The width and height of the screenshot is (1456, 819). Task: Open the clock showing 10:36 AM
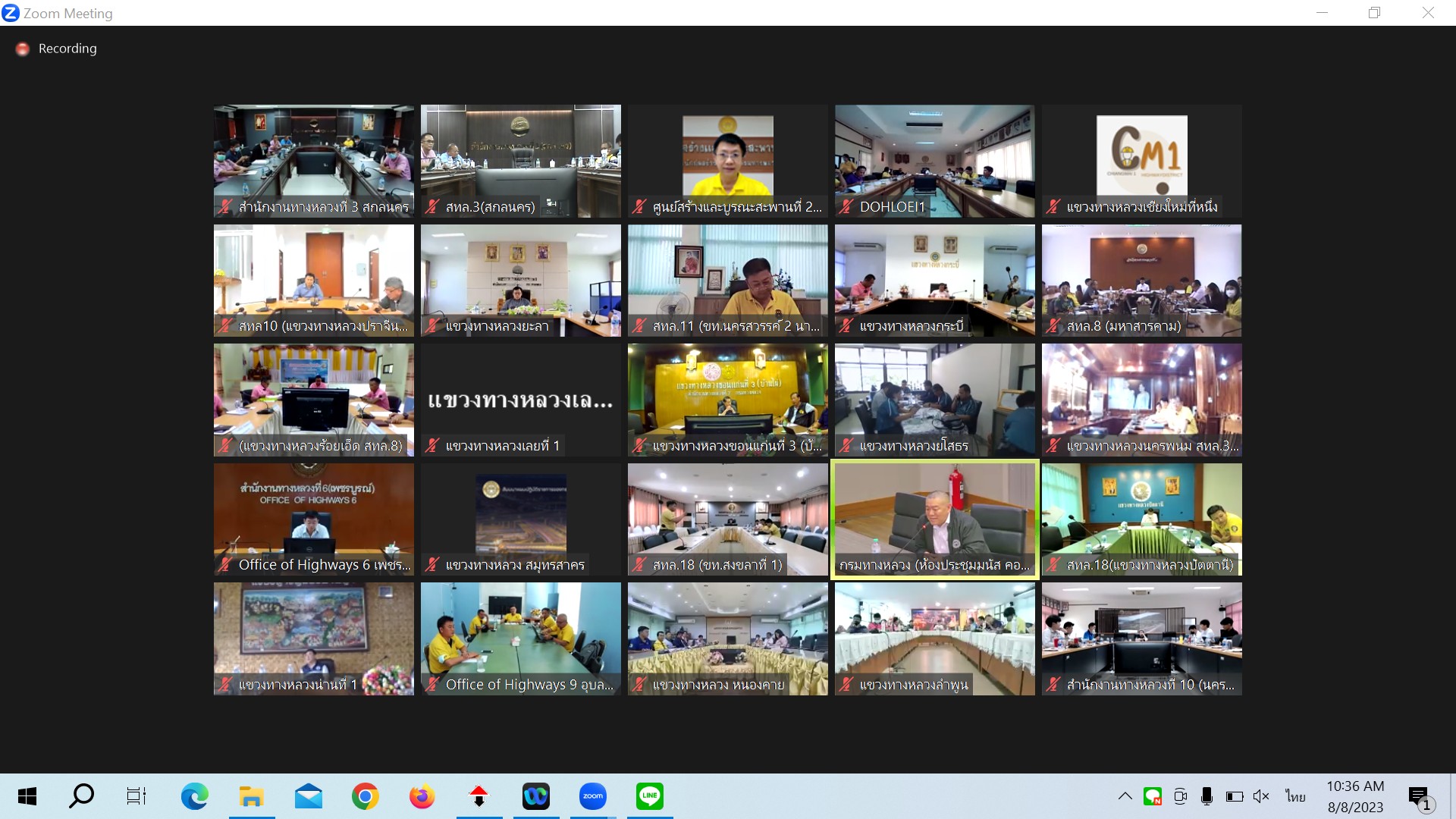coord(1355,796)
